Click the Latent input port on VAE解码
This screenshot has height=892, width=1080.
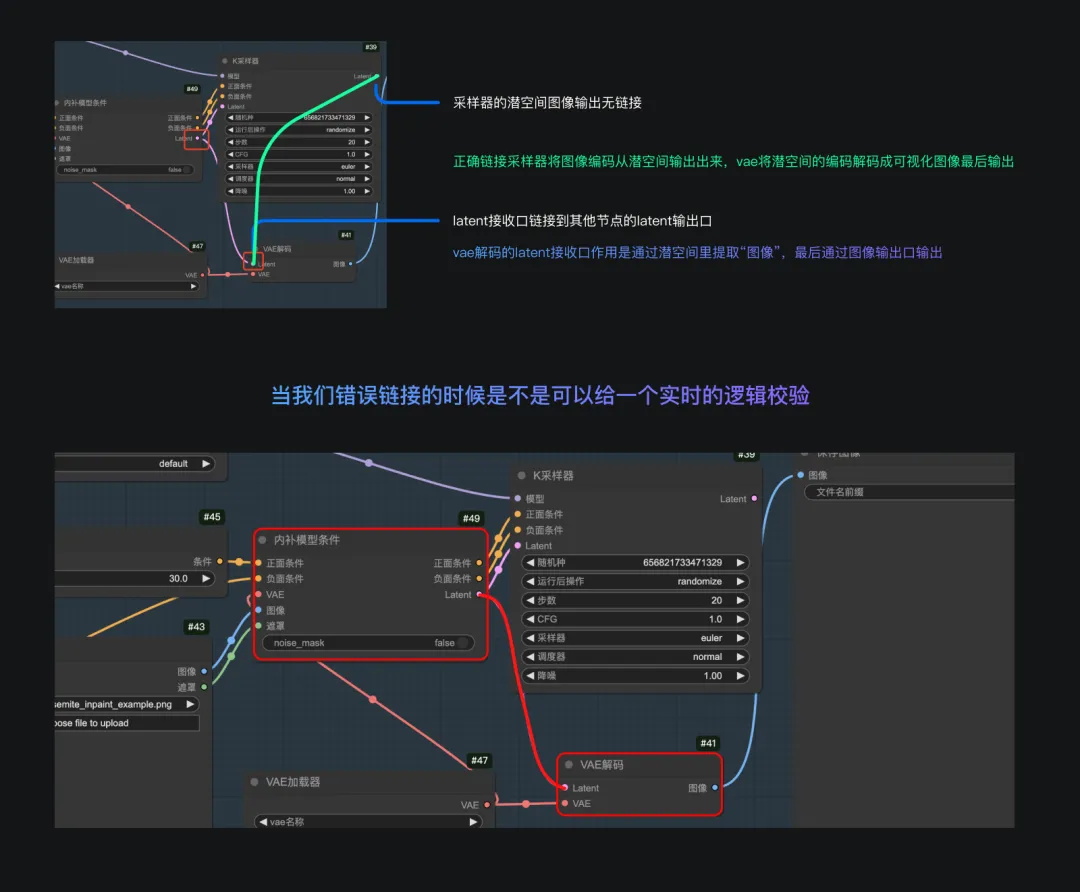coord(565,787)
